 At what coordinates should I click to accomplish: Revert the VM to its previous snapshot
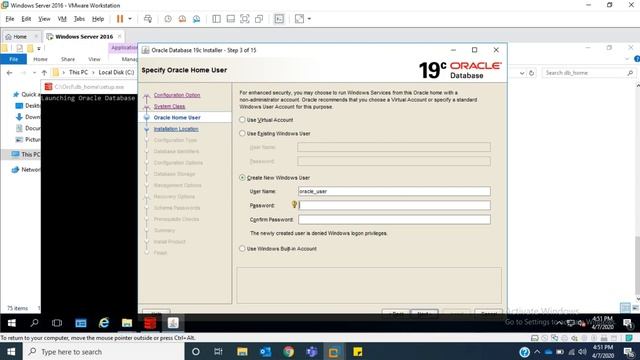point(182,19)
